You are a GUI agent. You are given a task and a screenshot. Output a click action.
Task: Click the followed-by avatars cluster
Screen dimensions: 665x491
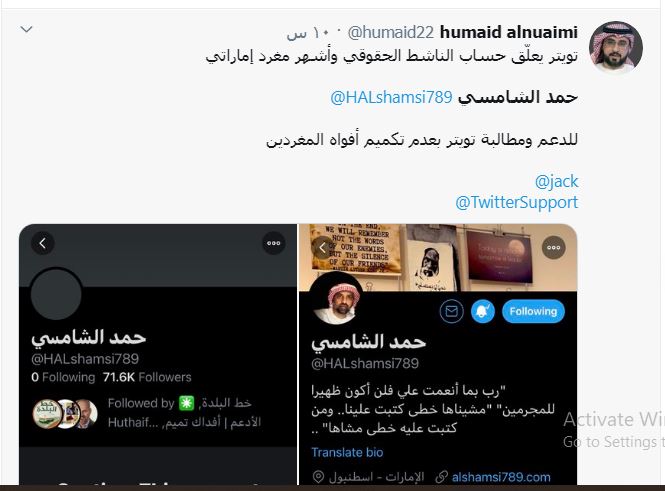65,414
